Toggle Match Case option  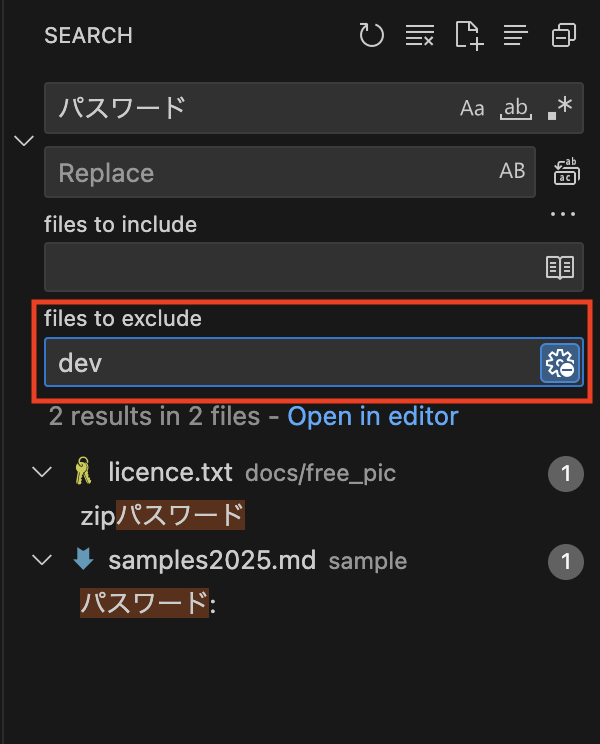pyautogui.click(x=472, y=108)
